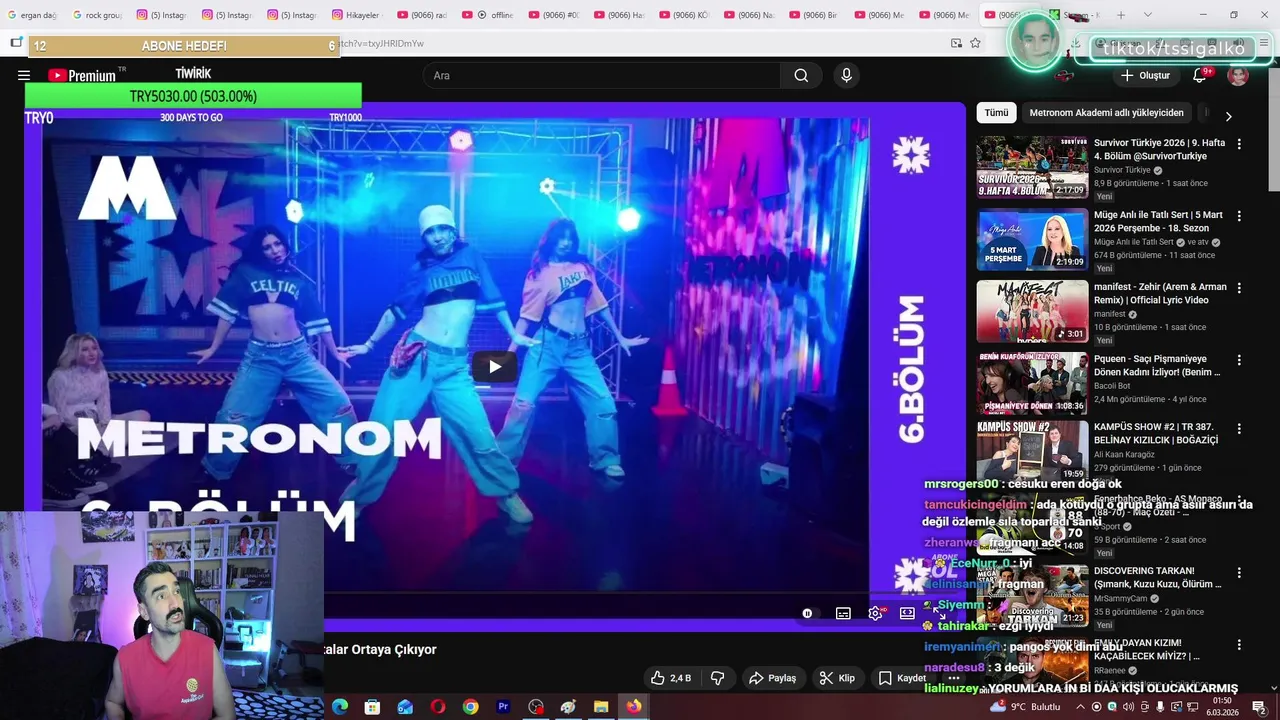Open options for DISCOVERING TARKAN video
Image resolution: width=1280 pixels, height=720 pixels.
(x=1239, y=572)
